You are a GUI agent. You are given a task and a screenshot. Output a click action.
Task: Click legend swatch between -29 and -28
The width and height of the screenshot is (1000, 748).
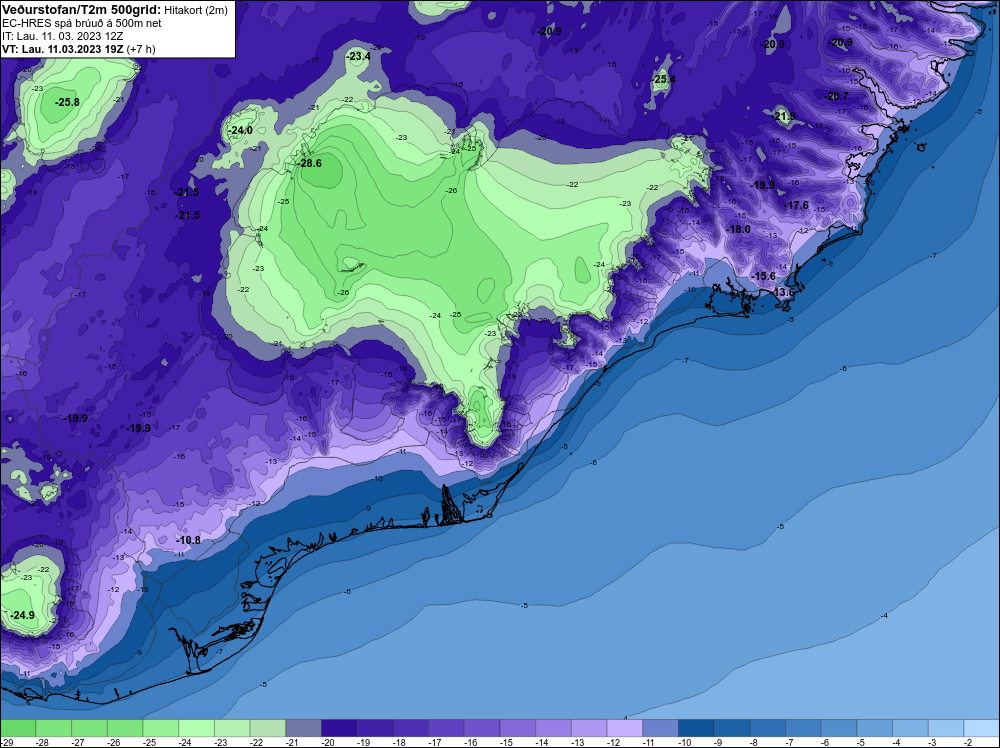(18, 728)
